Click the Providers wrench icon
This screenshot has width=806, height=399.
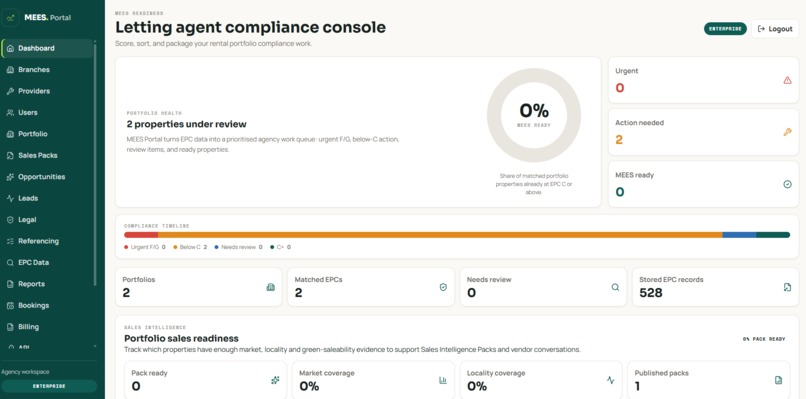point(10,91)
